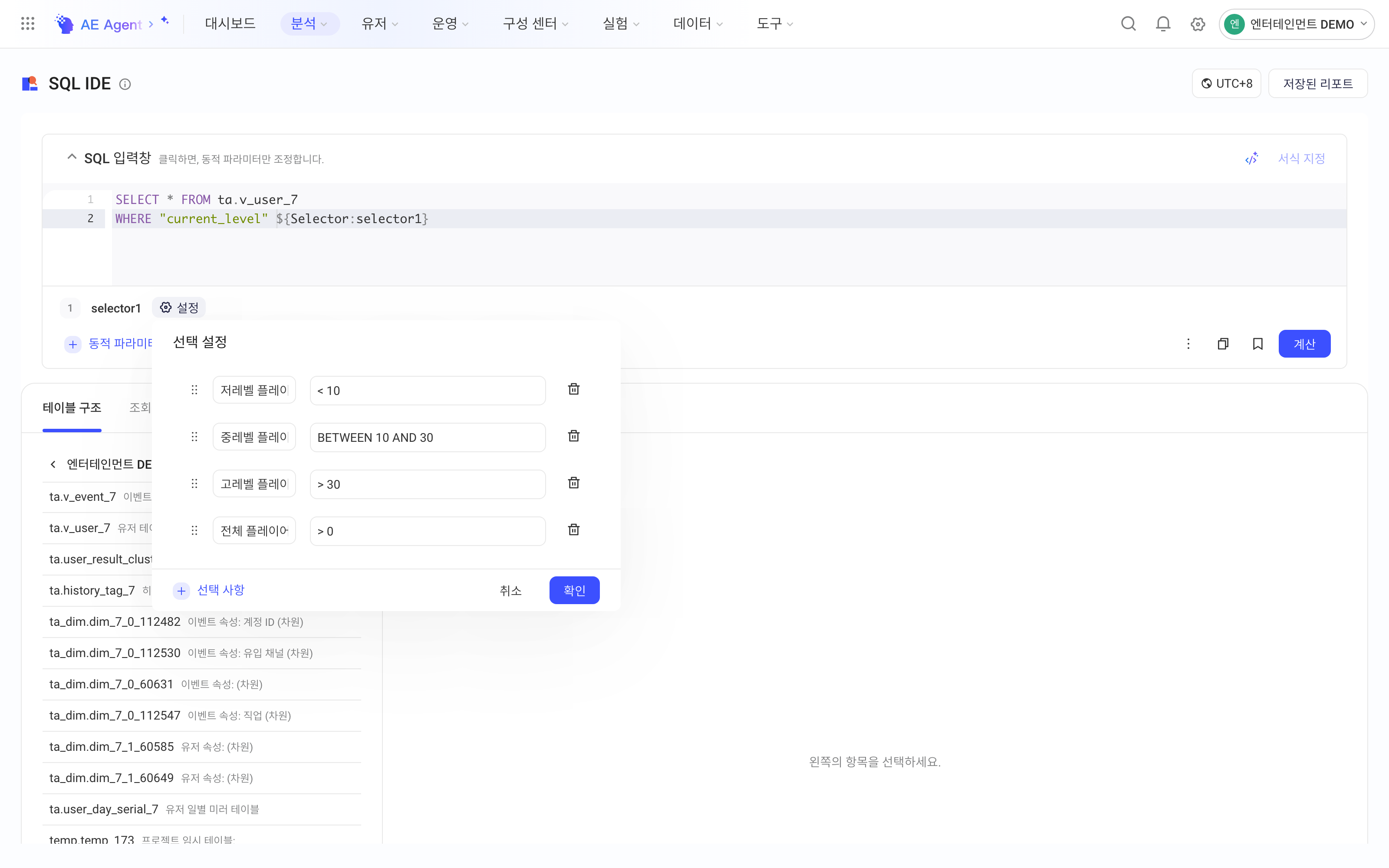Collapse the SQL 입력창 section
The height and width of the screenshot is (868, 1389).
pos(72,157)
